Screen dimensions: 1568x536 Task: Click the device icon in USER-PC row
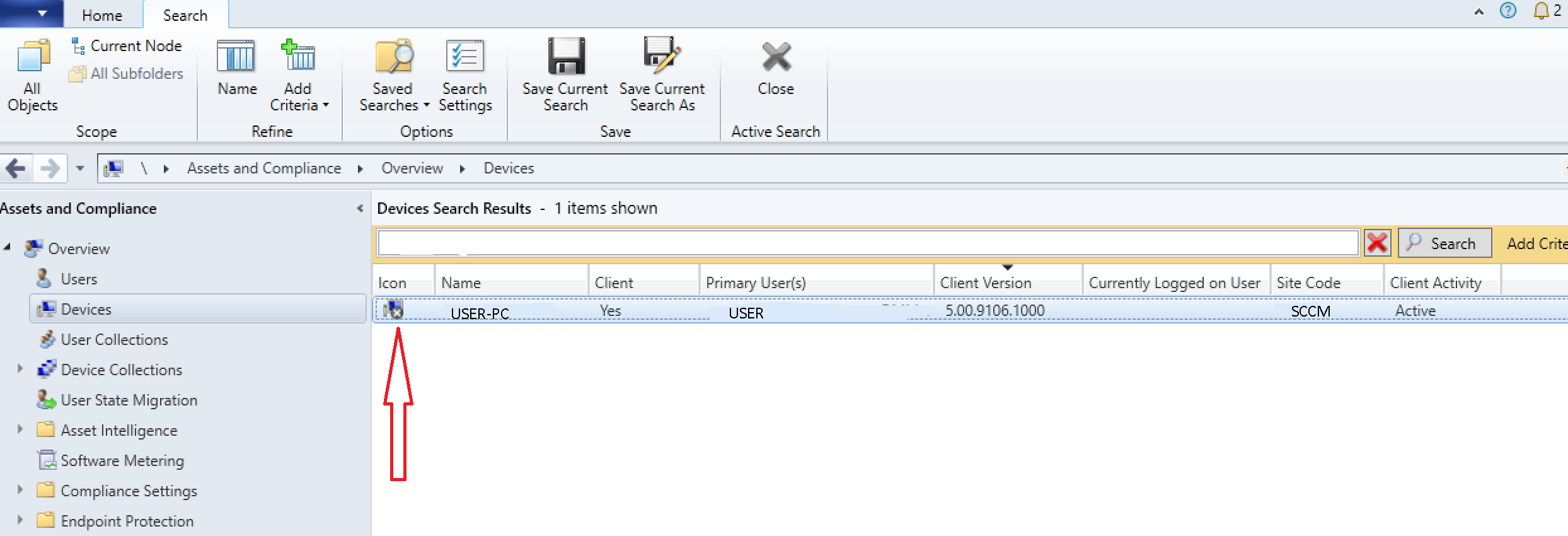[x=393, y=310]
